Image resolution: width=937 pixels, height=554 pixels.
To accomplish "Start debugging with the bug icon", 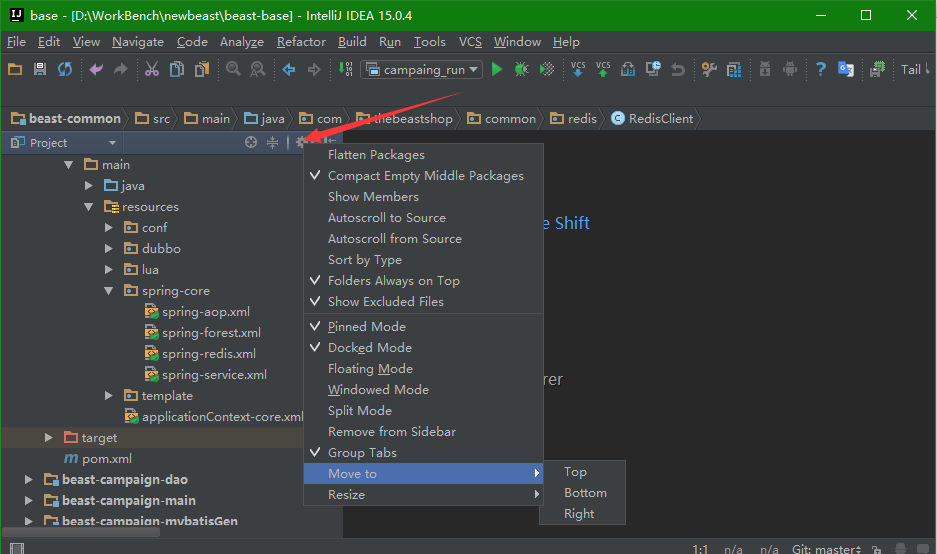I will pos(522,69).
